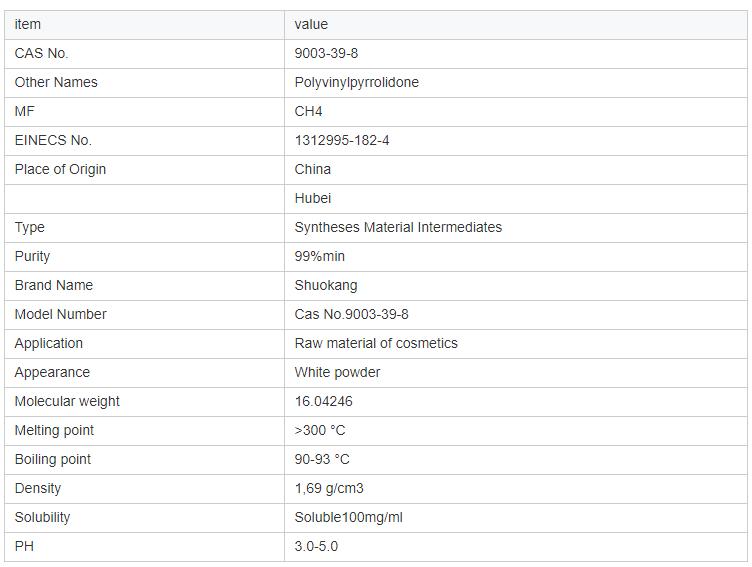Click the CAS No. value 9003-39-8
The height and width of the screenshot is (567, 752).
pos(326,53)
